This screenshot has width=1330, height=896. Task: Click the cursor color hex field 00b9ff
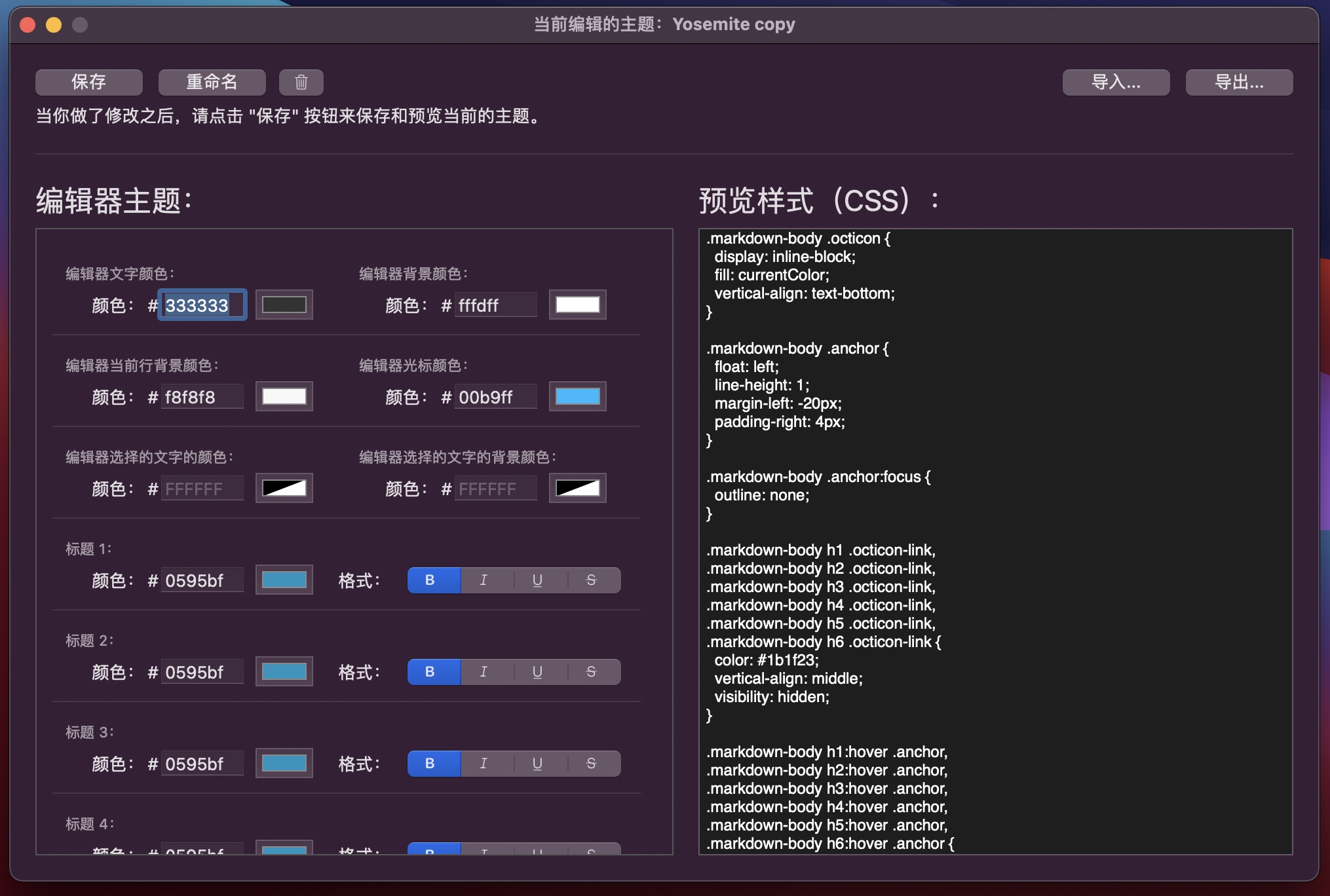pyautogui.click(x=495, y=397)
